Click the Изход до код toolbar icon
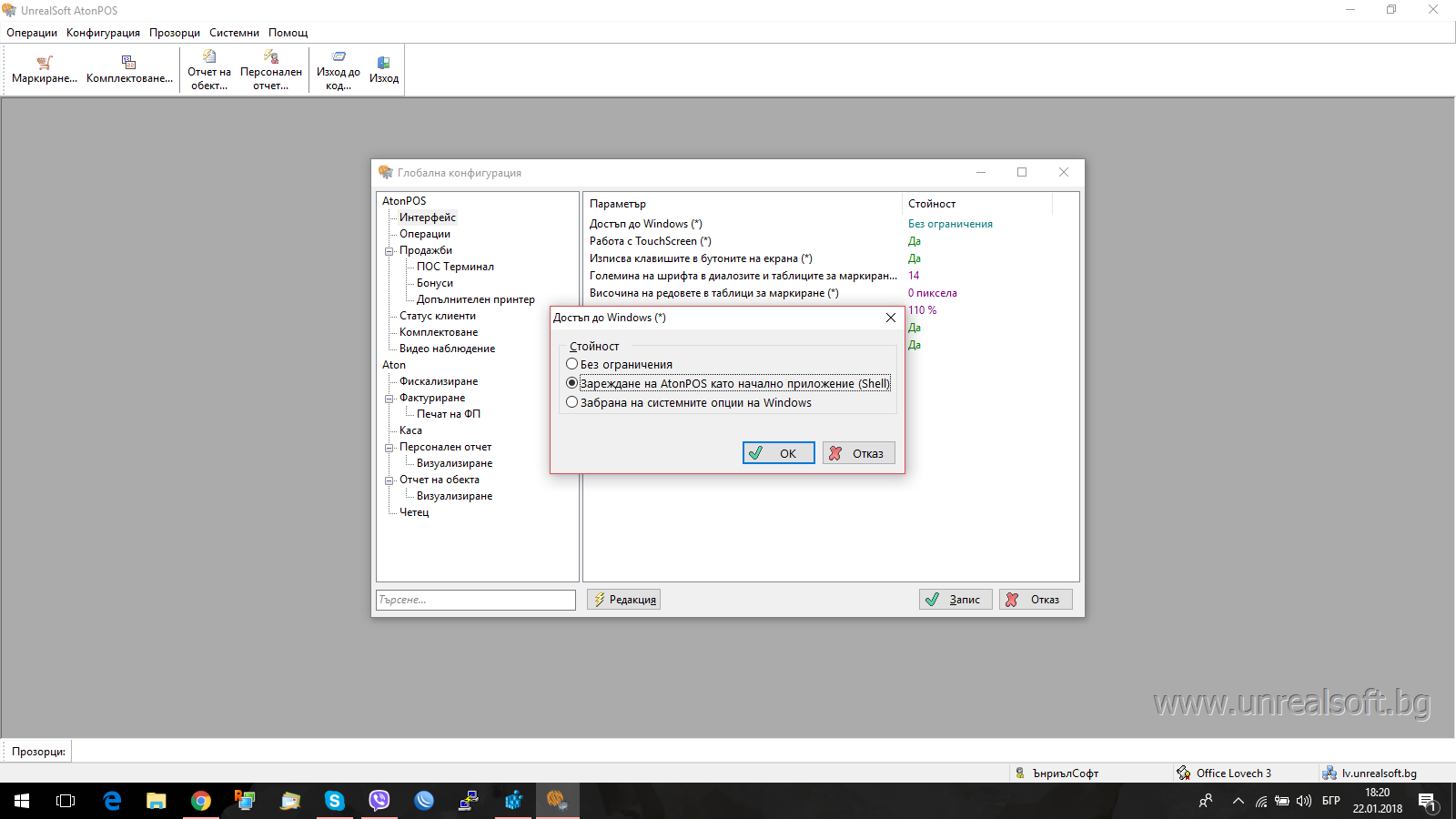This screenshot has height=819, width=1456. 339,57
